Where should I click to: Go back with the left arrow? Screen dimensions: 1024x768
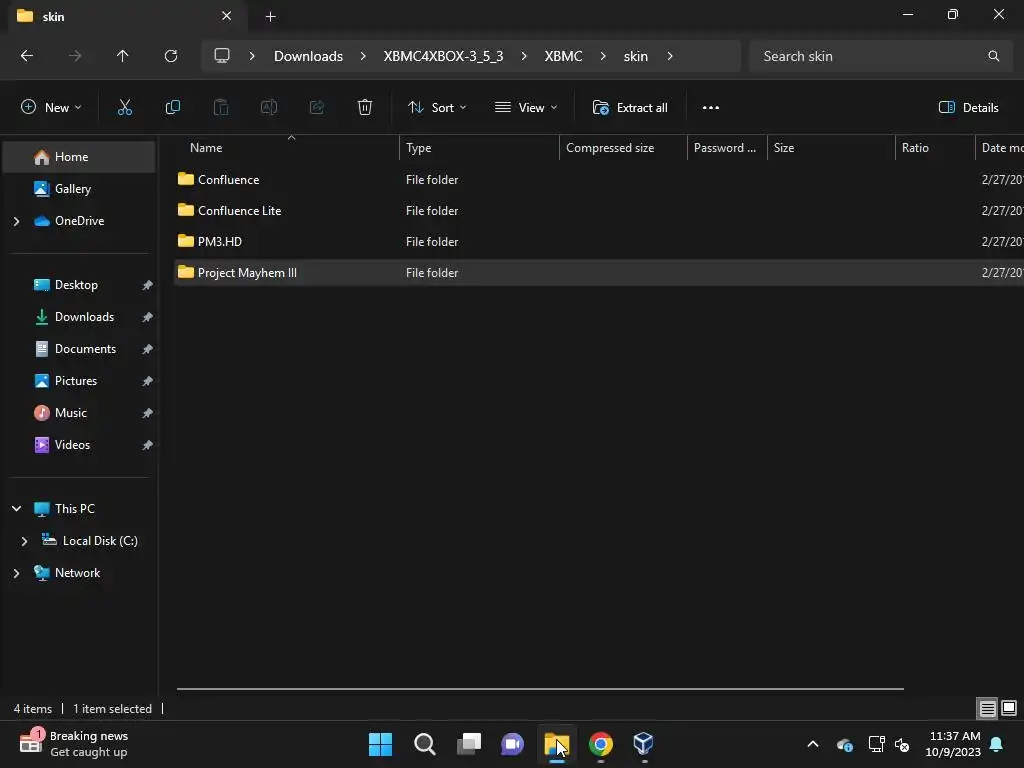click(27, 56)
